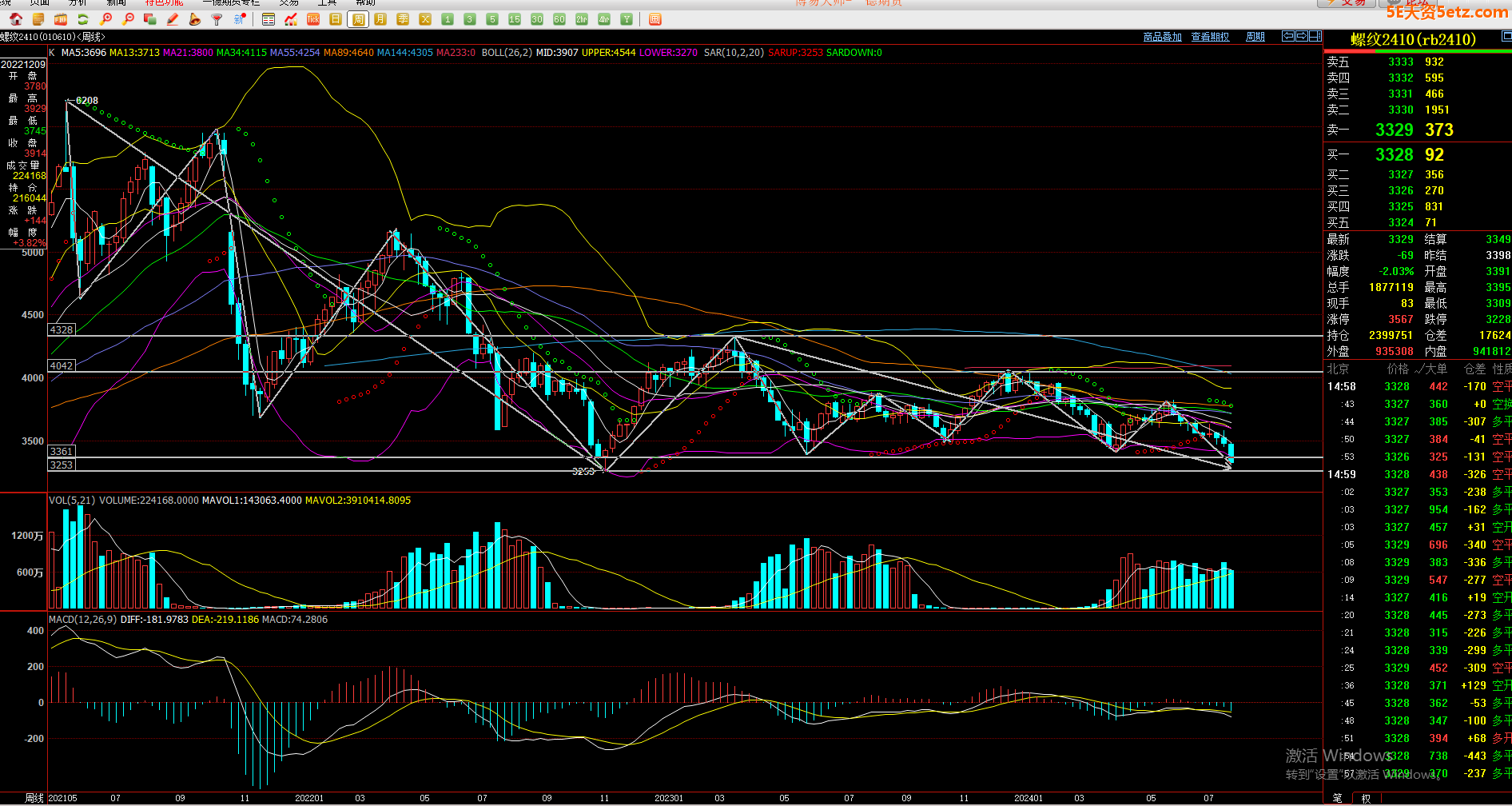The width and height of the screenshot is (1512, 806).
Task: Open the F10 info icon
Action: (61, 19)
